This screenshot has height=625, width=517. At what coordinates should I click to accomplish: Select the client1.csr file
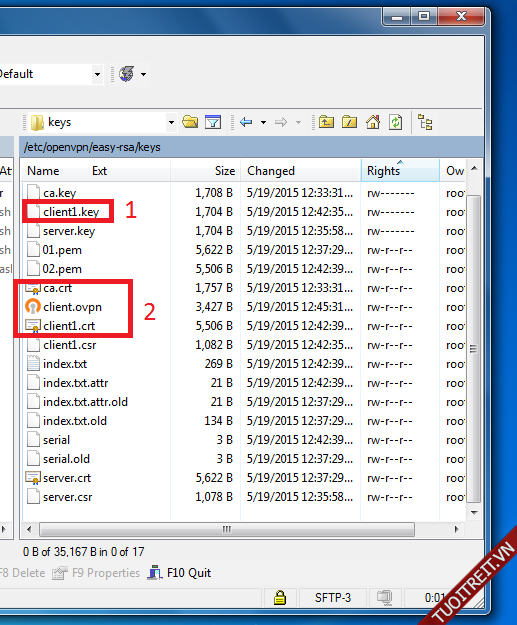coord(70,345)
